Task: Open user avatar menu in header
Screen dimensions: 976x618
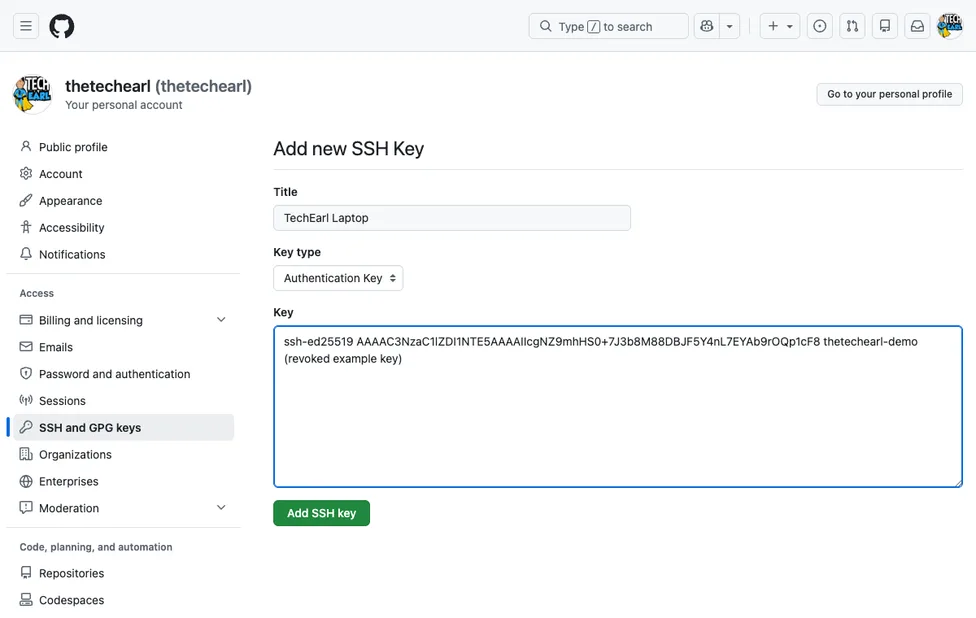Action: pos(950,26)
